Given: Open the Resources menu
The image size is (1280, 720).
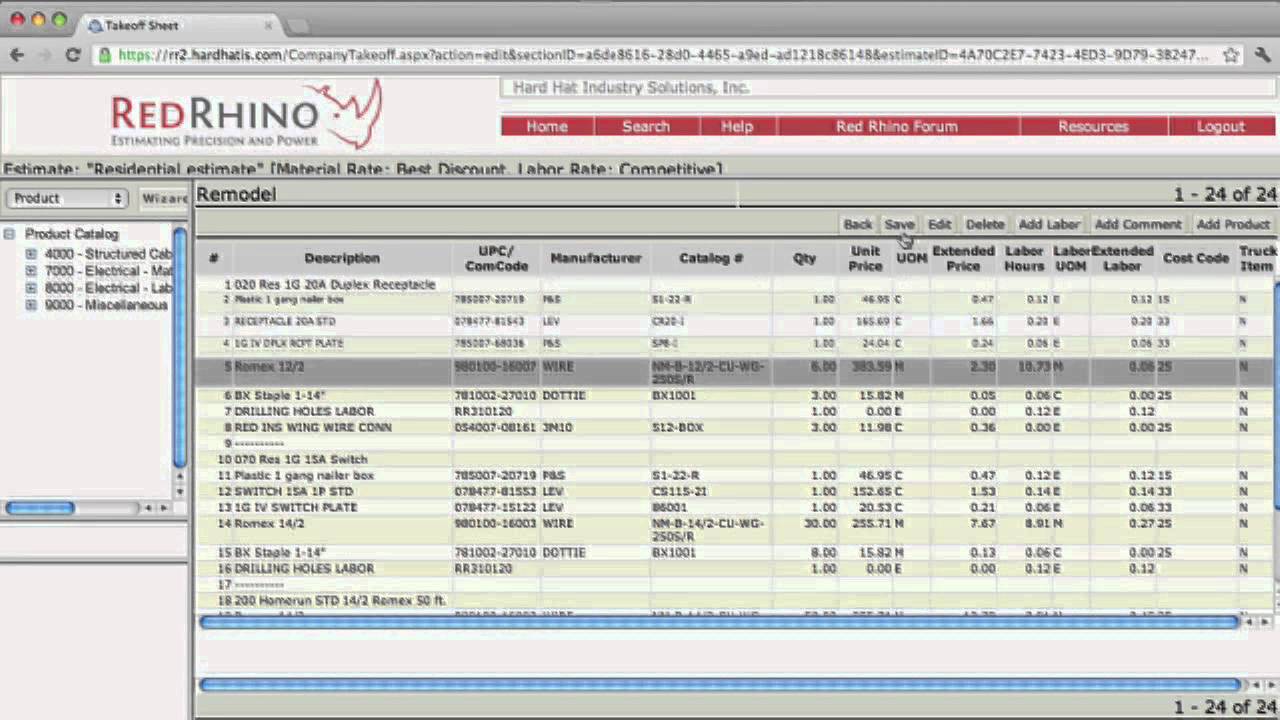Looking at the screenshot, I should click(x=1093, y=126).
